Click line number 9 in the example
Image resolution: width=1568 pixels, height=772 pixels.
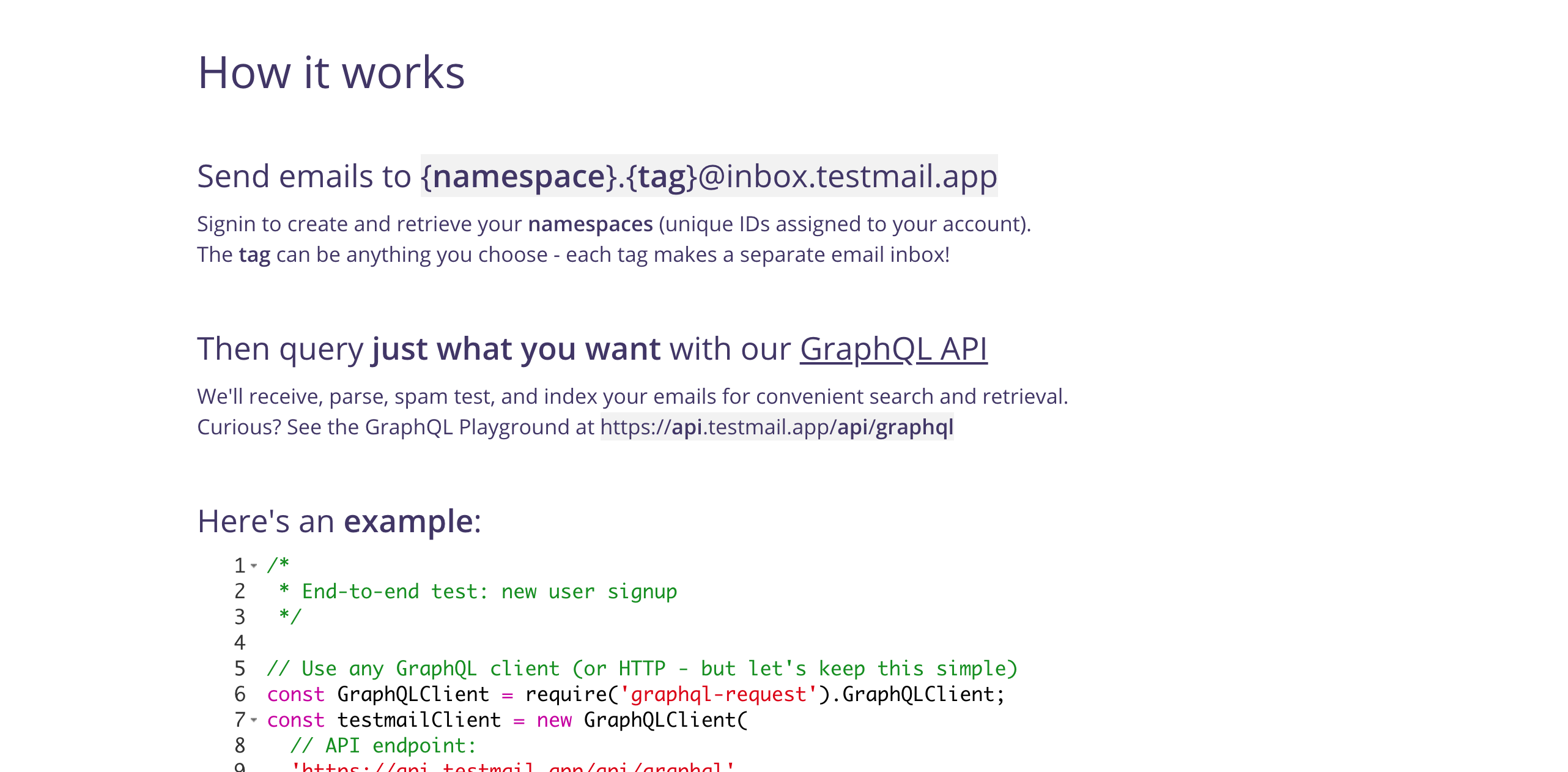(240, 768)
